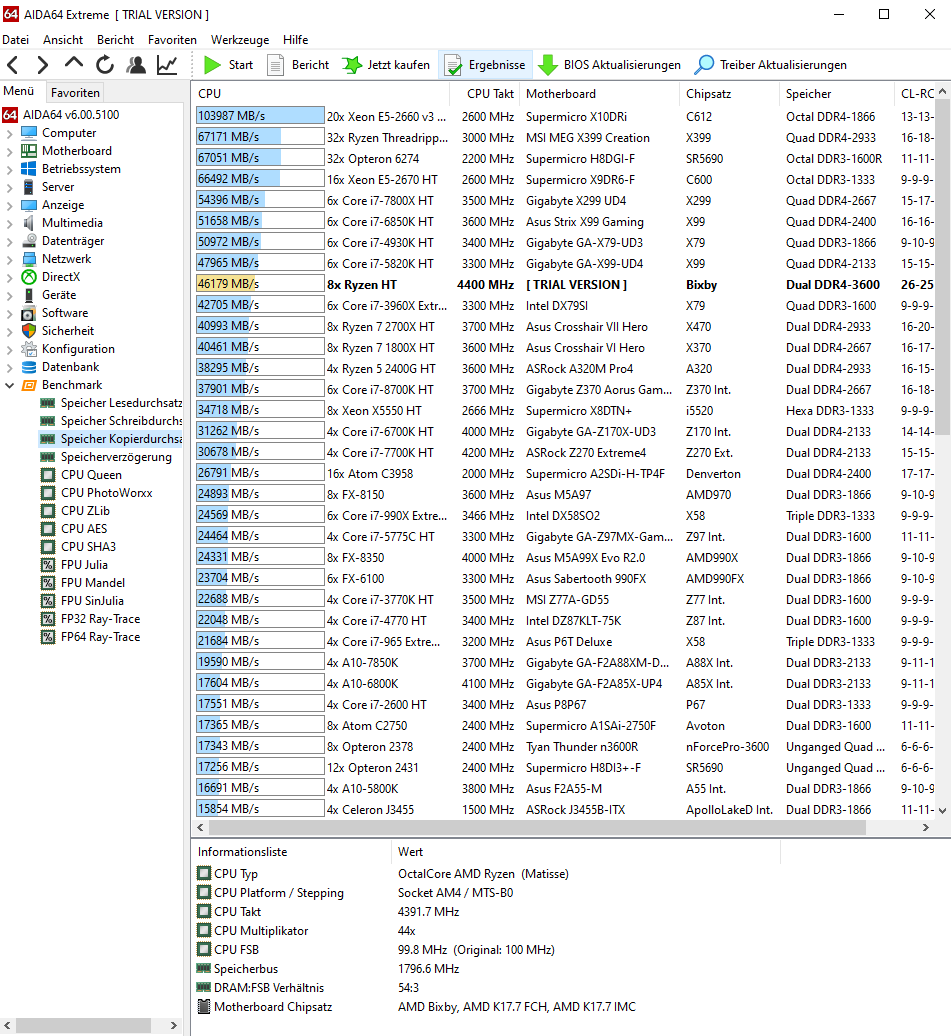Select the Geräte icon in tree
Viewport: 951px width, 1036px height.
[28, 295]
